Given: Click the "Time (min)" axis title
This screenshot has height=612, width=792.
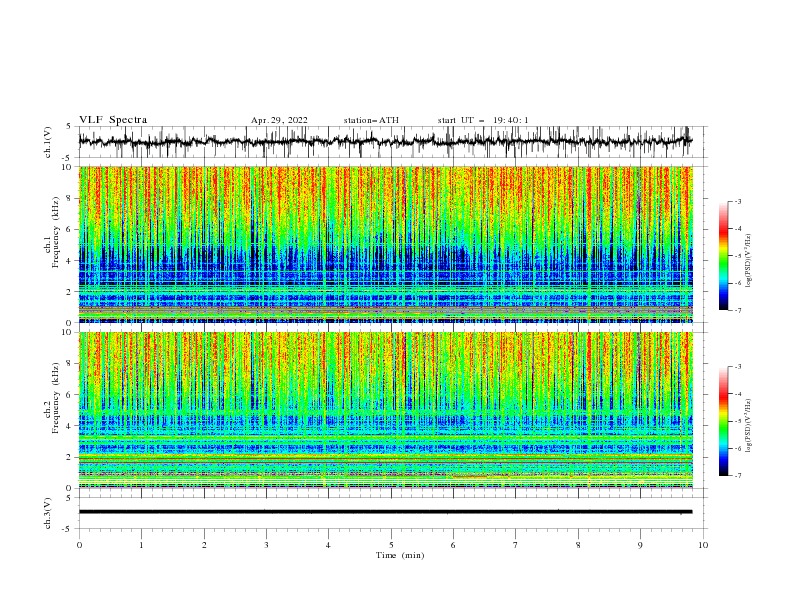Looking at the screenshot, I should tap(400, 555).
